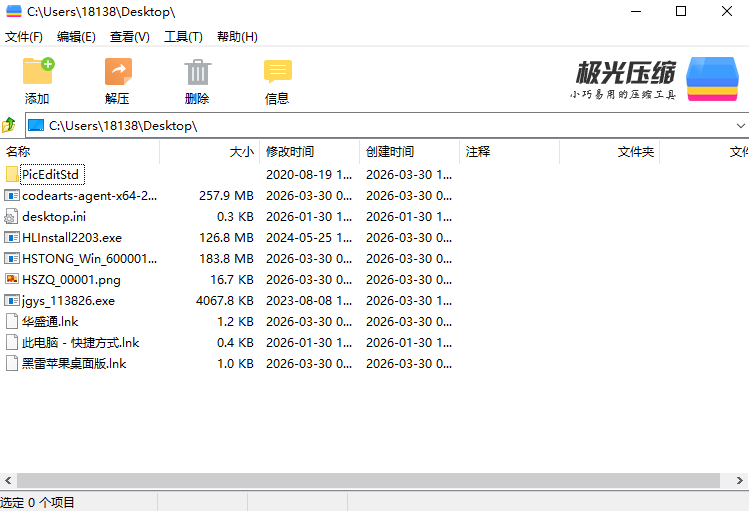Click the 4067.8 KB size cell
The image size is (749, 511).
(225, 300)
